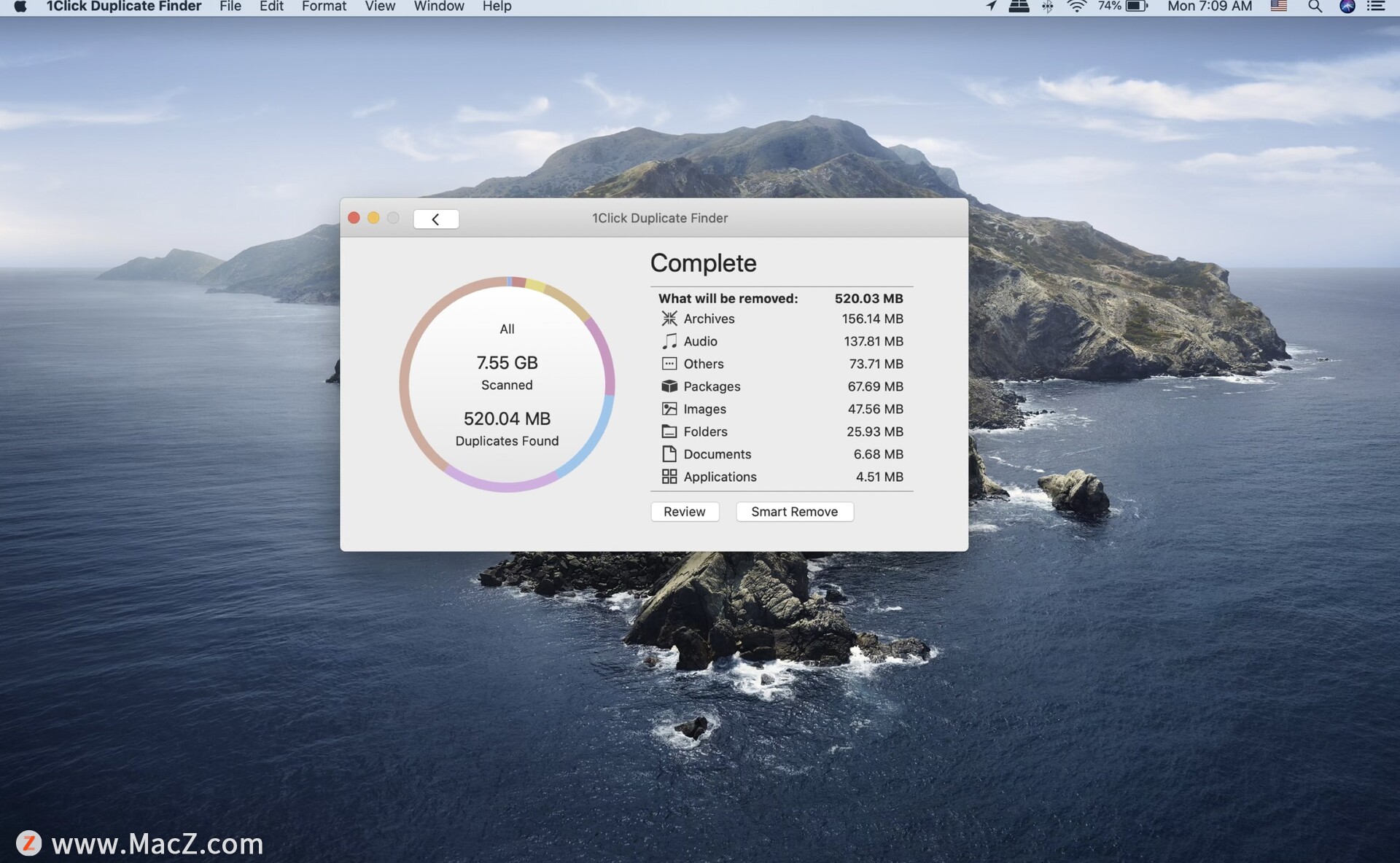Viewport: 1400px width, 863px height.
Task: Click the battery status icon
Action: [1137, 7]
